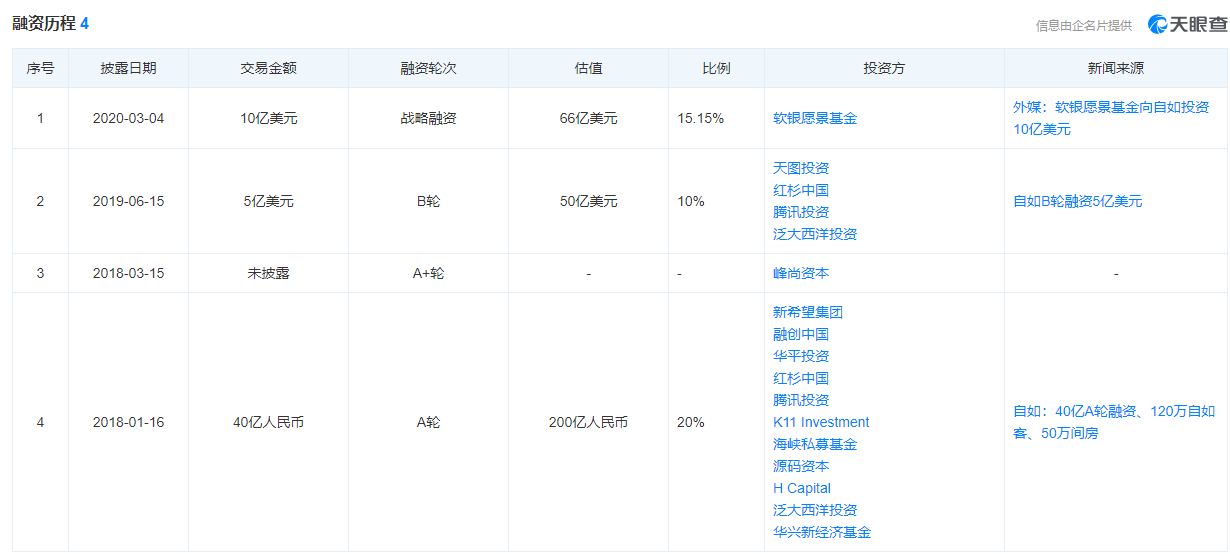Click the 披露日期 column header
The image size is (1230, 554).
128,69
